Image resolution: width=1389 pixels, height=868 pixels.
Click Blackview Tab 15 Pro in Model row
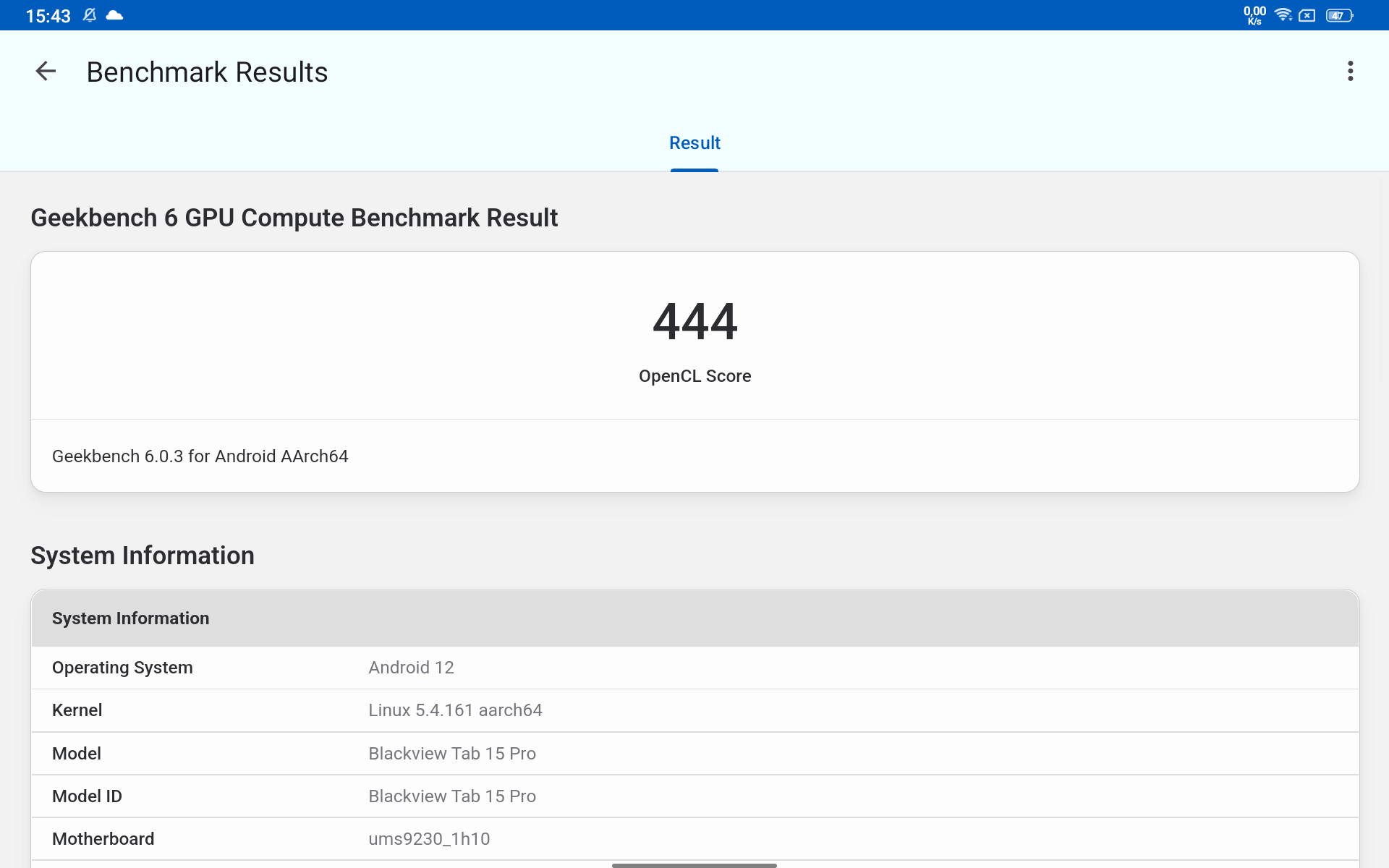[x=452, y=754]
